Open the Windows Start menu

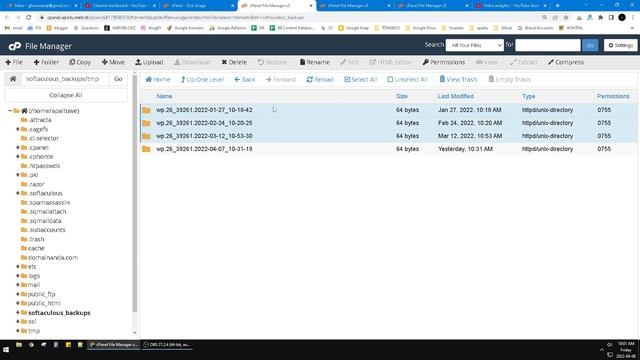pos(6,350)
